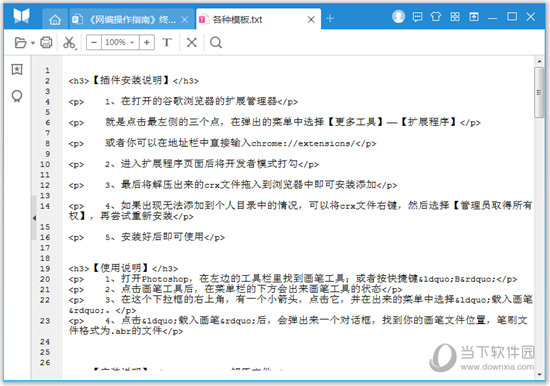Click the X tool in toolbar
The height and width of the screenshot is (386, 550).
[192, 42]
